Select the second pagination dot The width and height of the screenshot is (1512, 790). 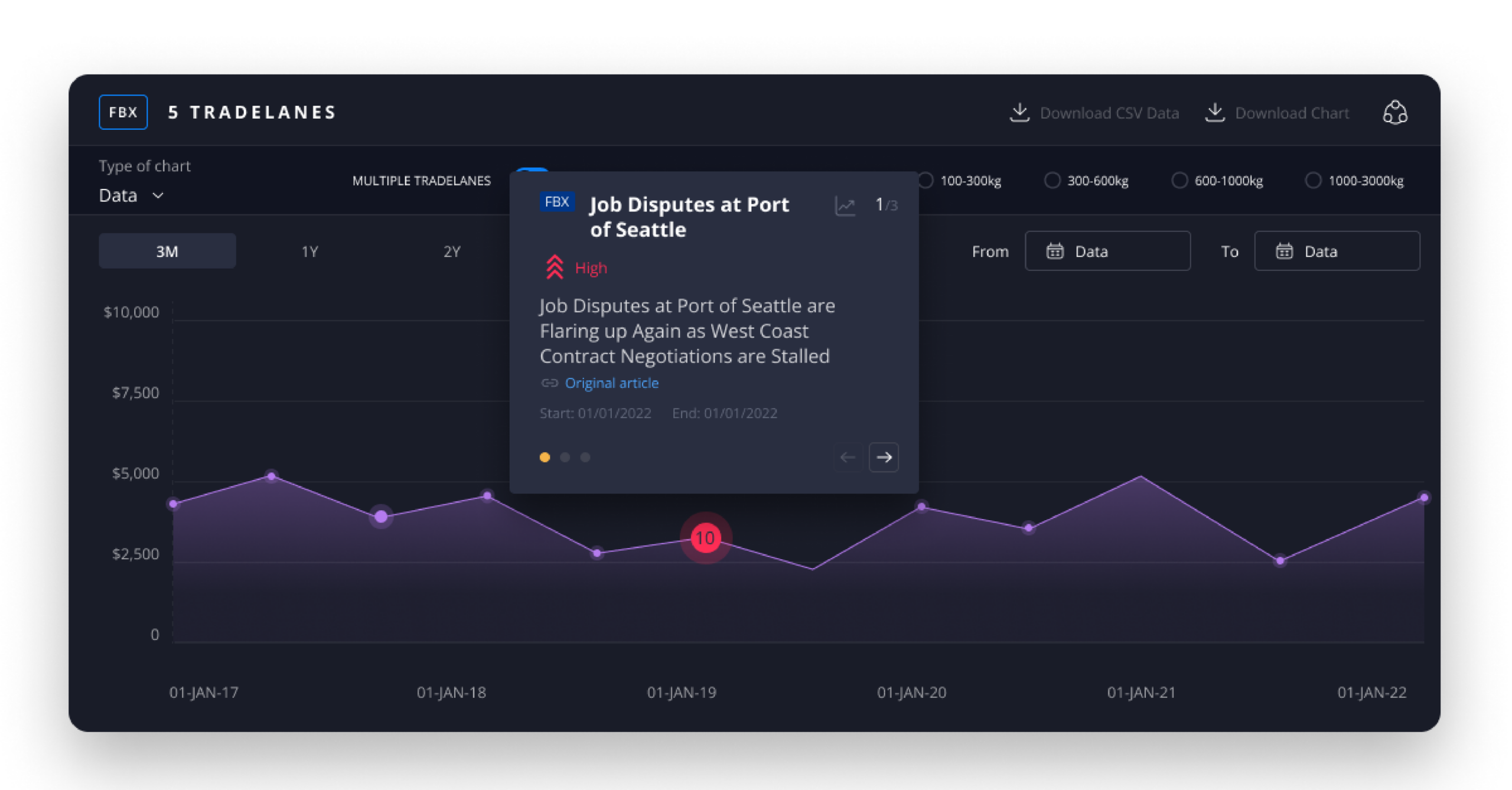565,458
